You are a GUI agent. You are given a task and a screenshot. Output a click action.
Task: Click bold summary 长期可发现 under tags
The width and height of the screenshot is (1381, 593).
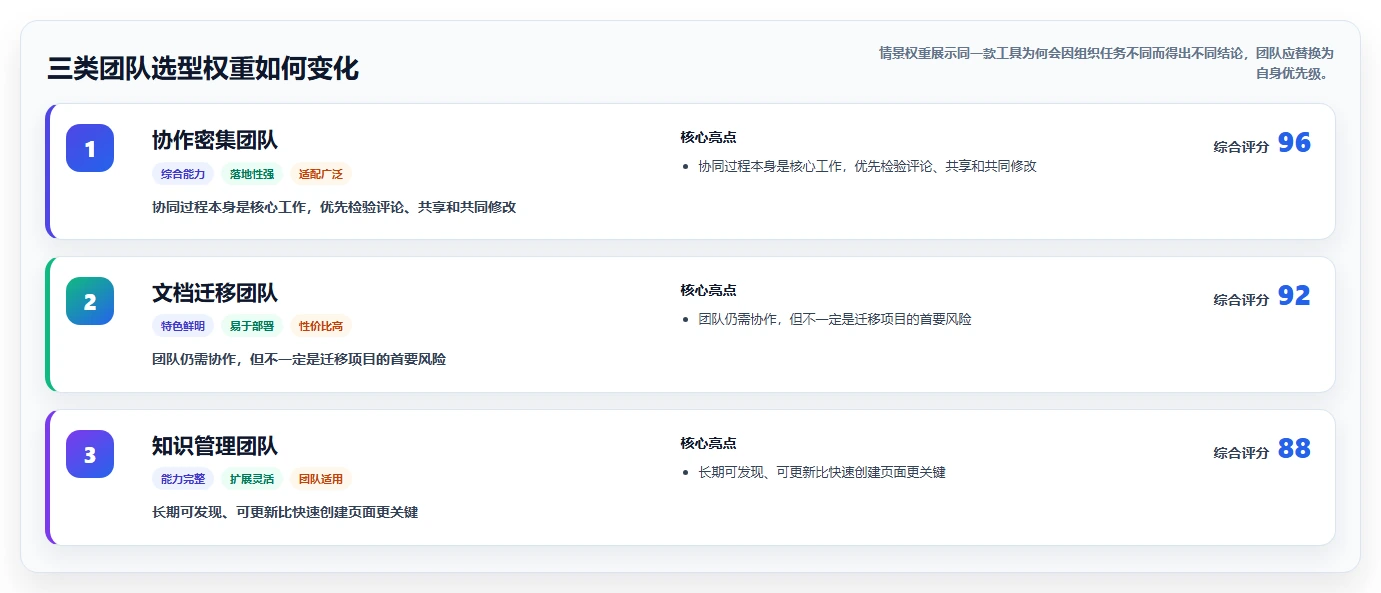[x=285, y=512]
